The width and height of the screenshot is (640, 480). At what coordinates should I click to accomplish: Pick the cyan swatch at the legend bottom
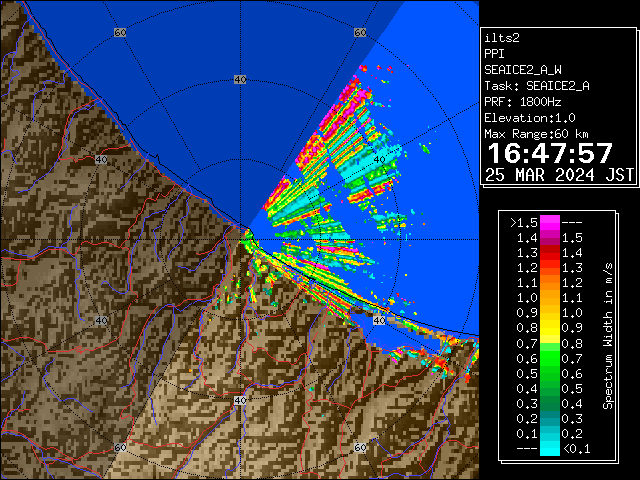[x=550, y=449]
